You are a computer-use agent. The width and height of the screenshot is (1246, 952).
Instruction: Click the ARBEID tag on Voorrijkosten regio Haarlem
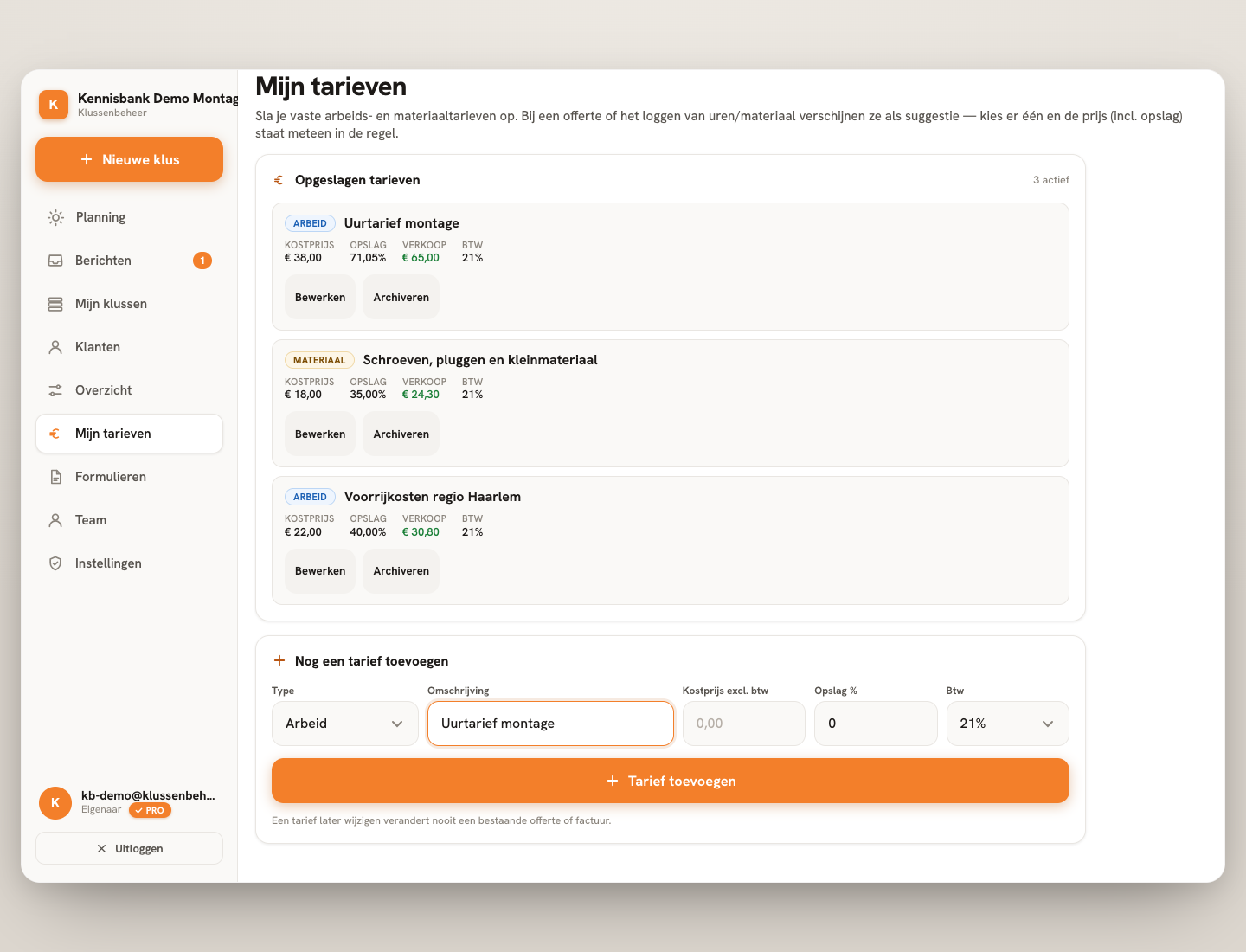tap(310, 497)
